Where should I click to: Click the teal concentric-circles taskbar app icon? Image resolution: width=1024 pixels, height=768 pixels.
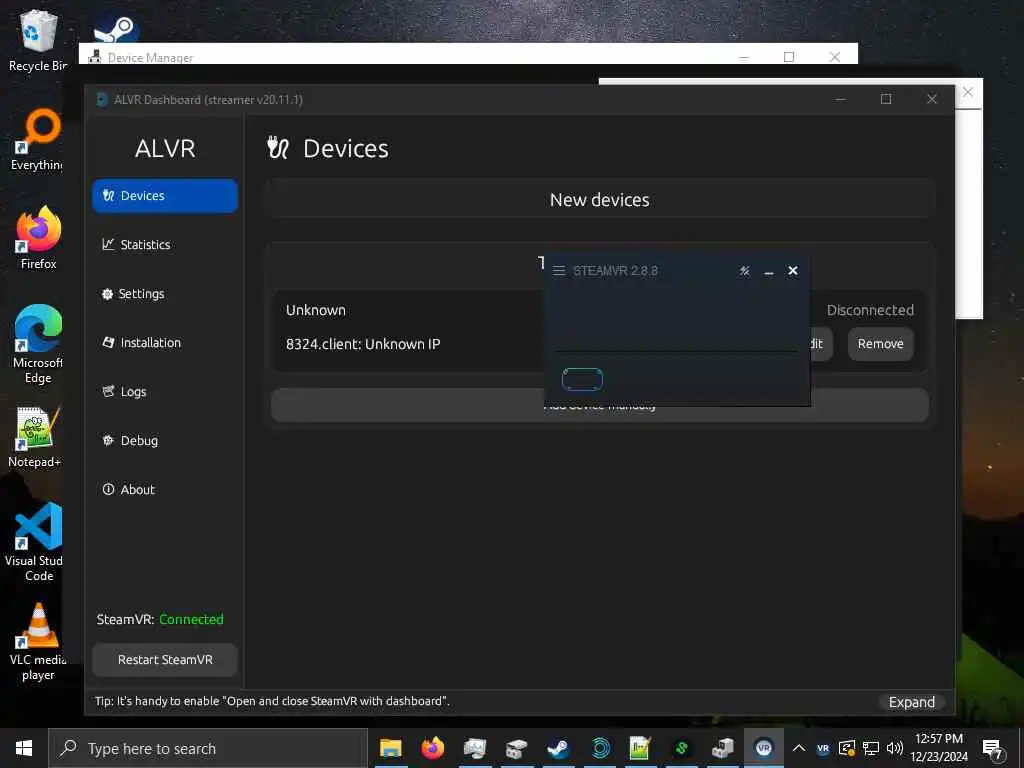pos(600,748)
